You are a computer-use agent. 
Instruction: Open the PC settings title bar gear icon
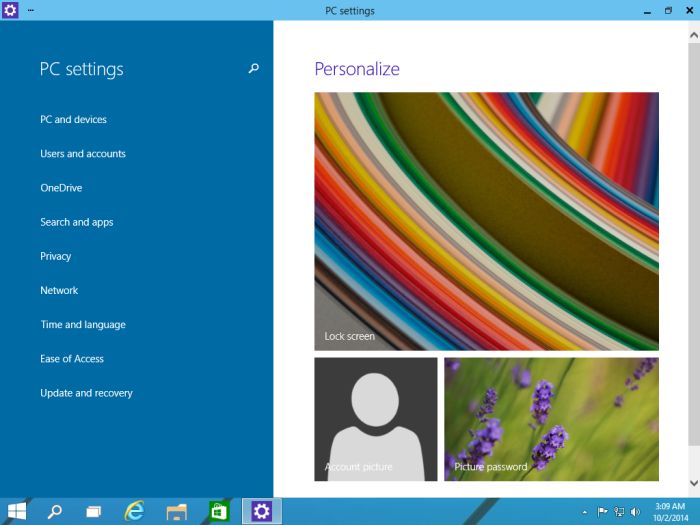(10, 10)
